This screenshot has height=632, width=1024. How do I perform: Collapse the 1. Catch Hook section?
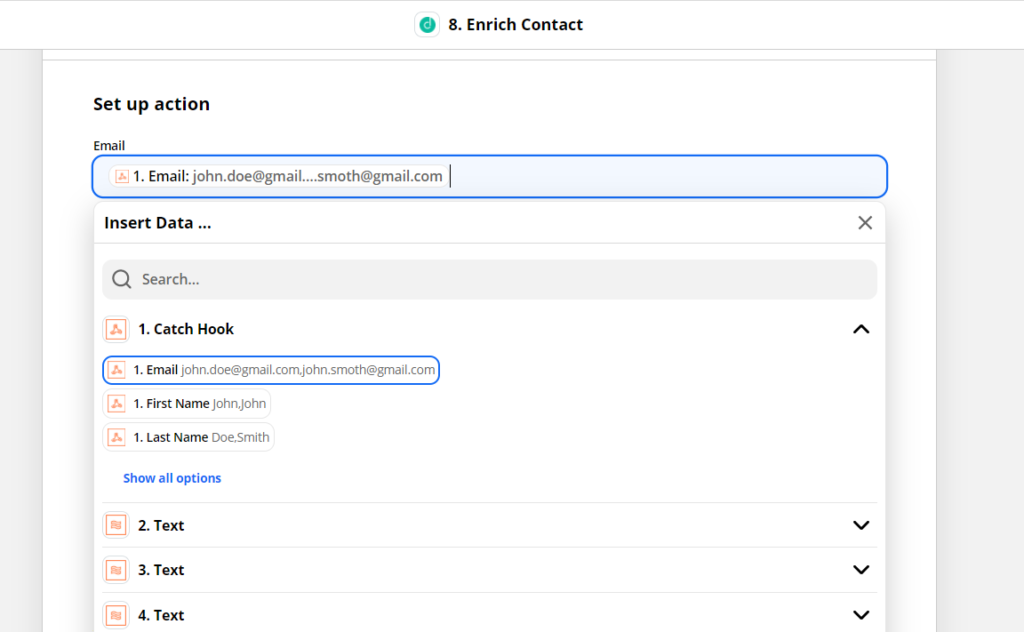click(x=861, y=329)
